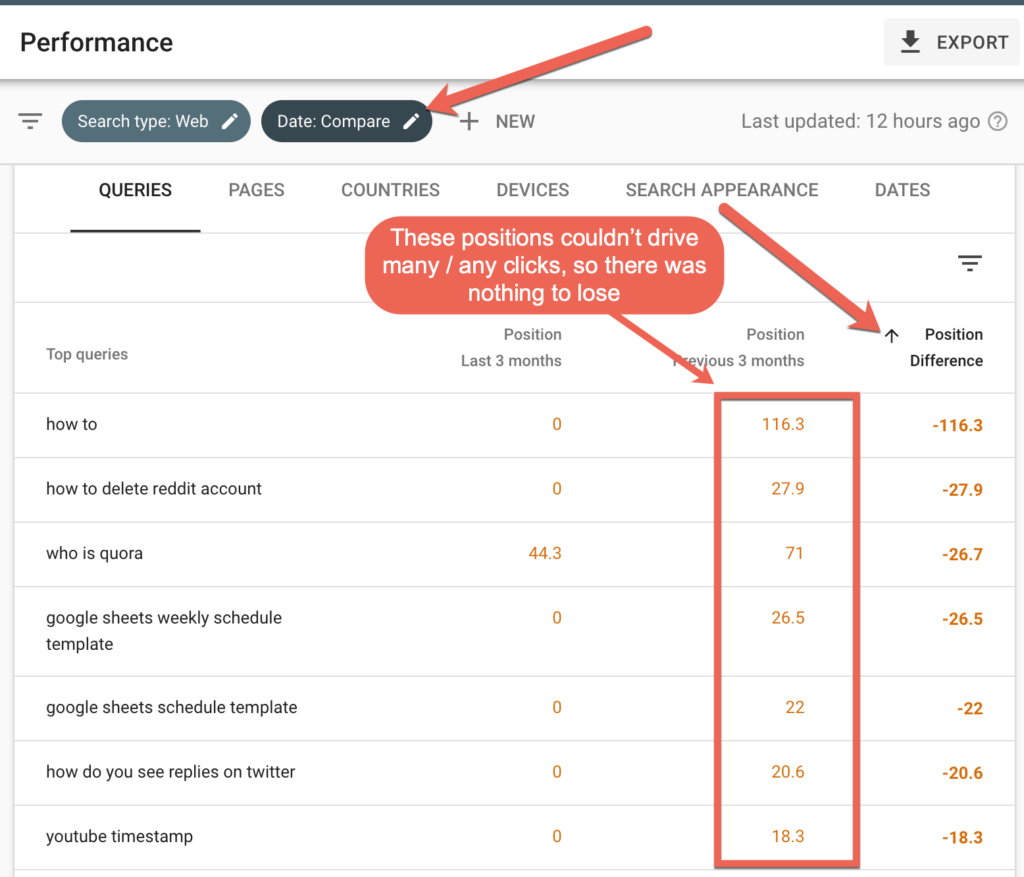Image resolution: width=1024 pixels, height=877 pixels.
Task: Open the filter list icon beside Search type
Action: click(31, 121)
